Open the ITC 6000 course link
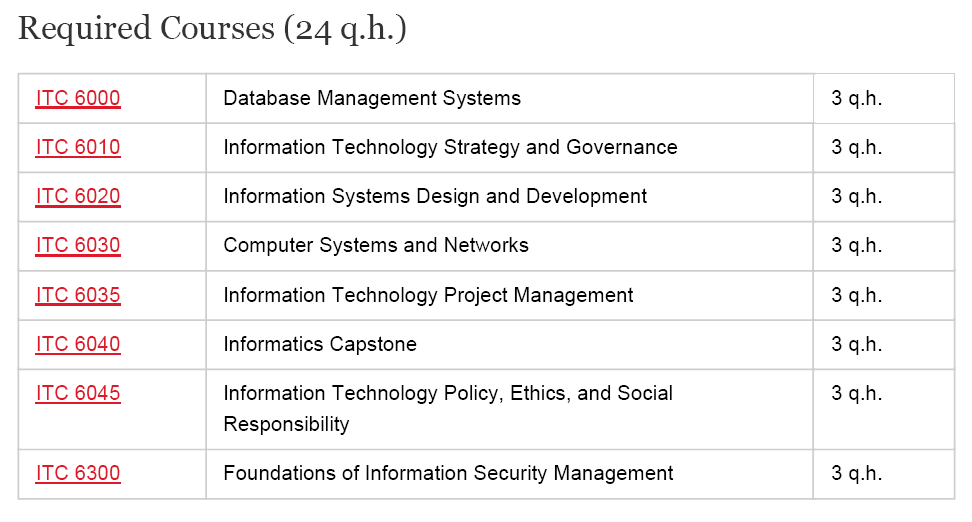 [78, 98]
